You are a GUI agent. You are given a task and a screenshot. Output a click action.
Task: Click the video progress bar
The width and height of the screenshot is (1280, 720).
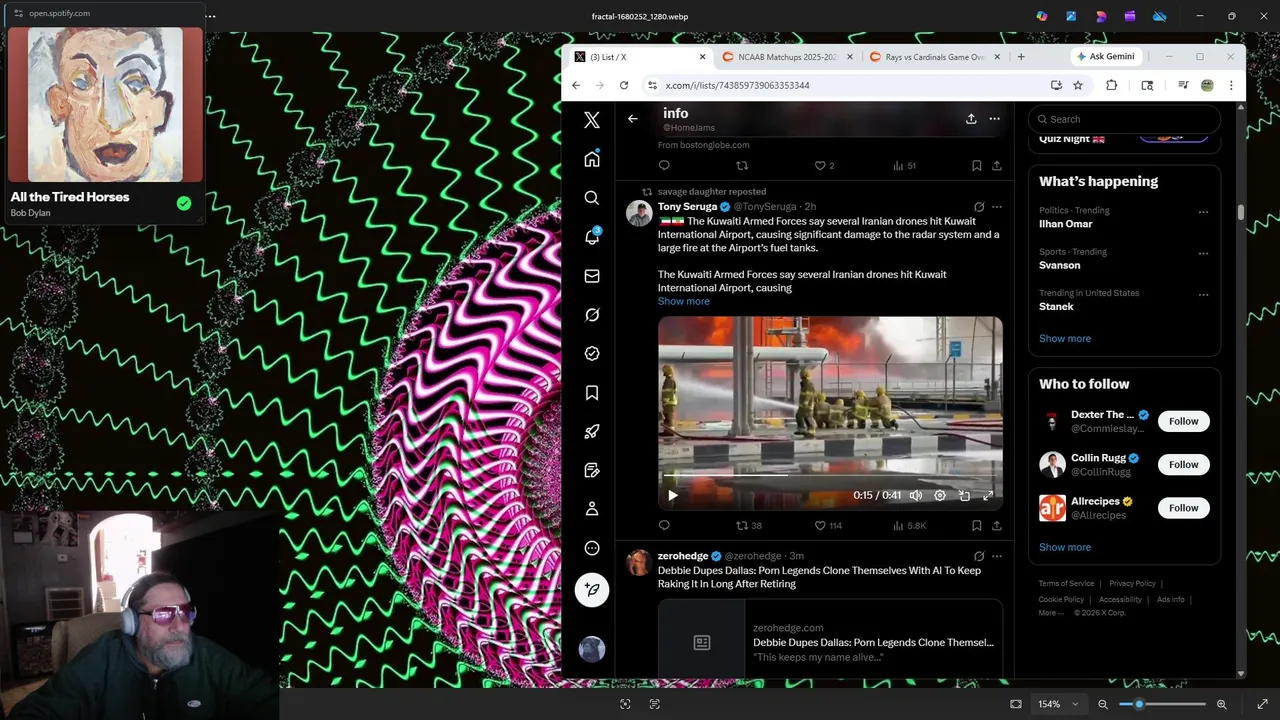(x=830, y=476)
